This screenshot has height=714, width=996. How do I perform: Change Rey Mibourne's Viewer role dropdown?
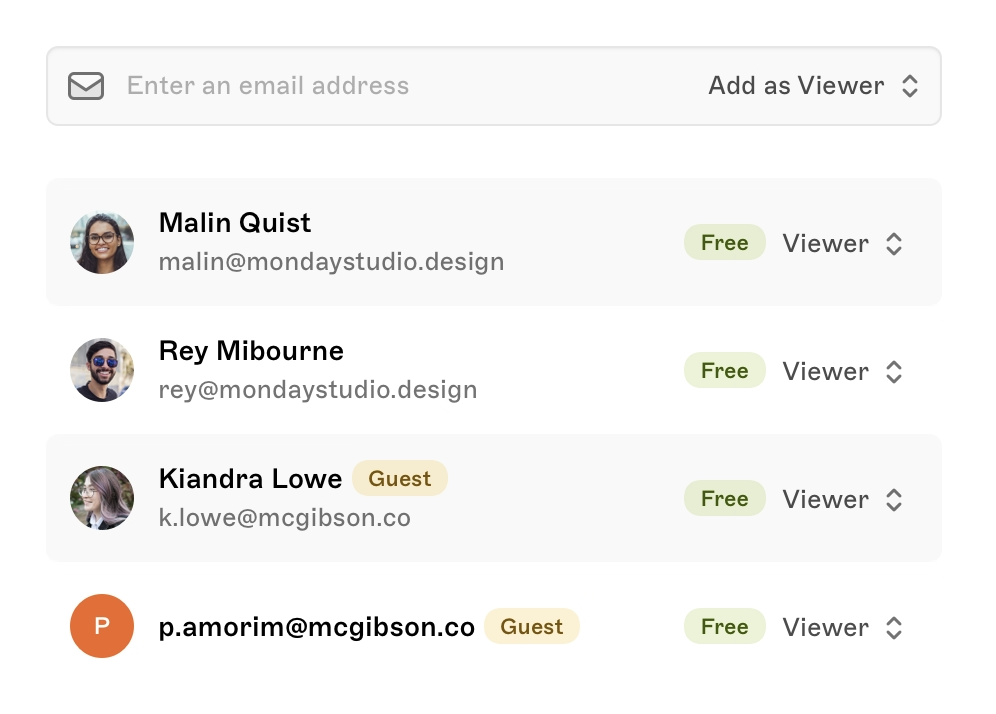coord(842,372)
